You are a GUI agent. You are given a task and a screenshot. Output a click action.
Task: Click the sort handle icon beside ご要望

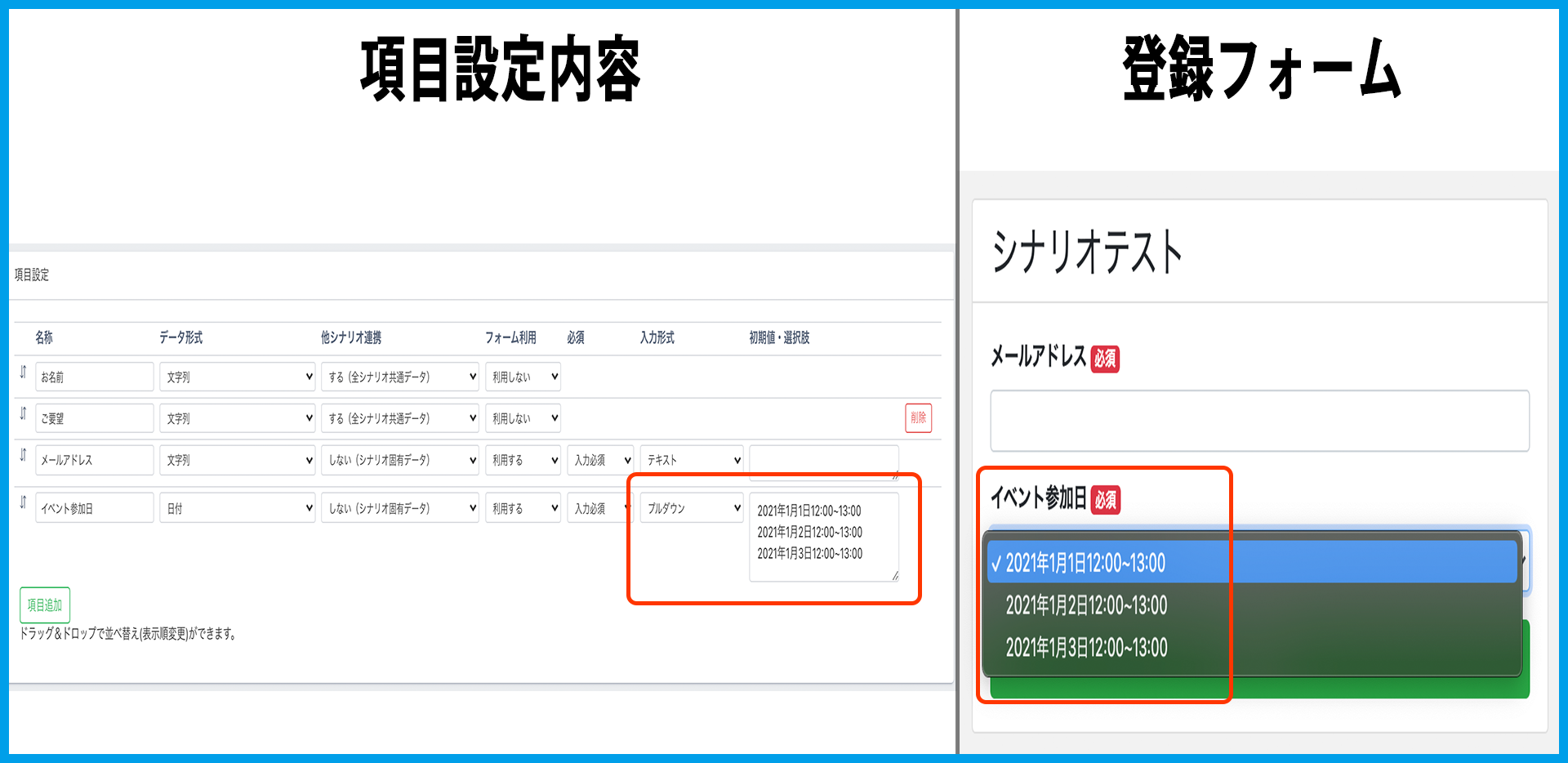(x=23, y=414)
